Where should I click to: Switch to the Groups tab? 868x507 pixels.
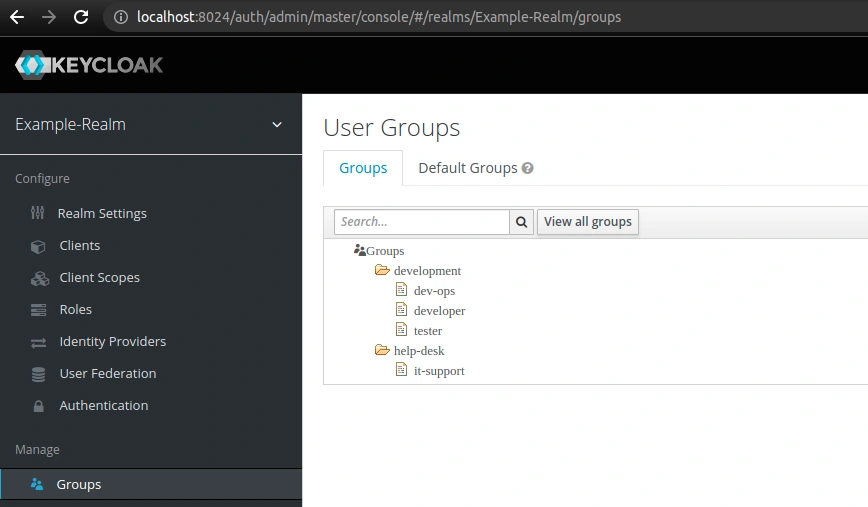[363, 168]
